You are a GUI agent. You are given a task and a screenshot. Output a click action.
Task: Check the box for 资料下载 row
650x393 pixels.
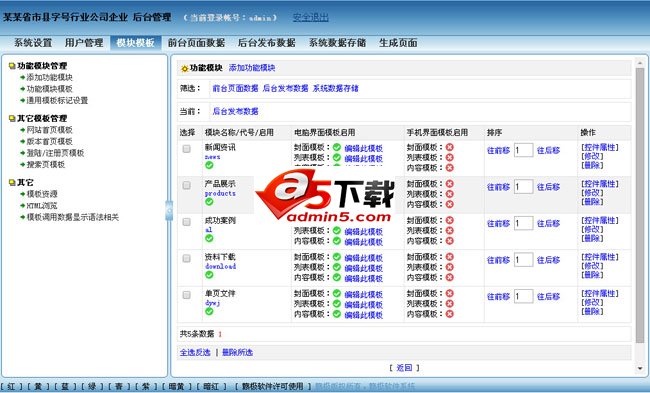click(x=187, y=258)
